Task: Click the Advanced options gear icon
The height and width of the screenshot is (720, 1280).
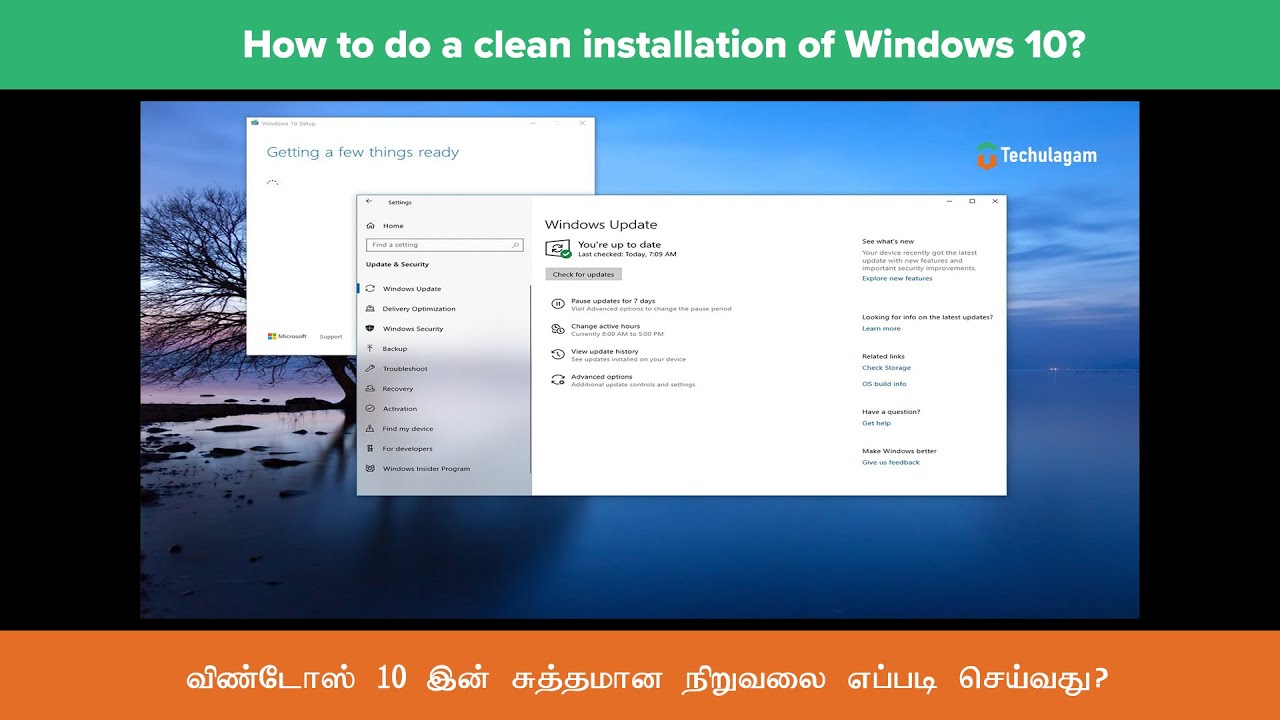Action: tap(558, 380)
